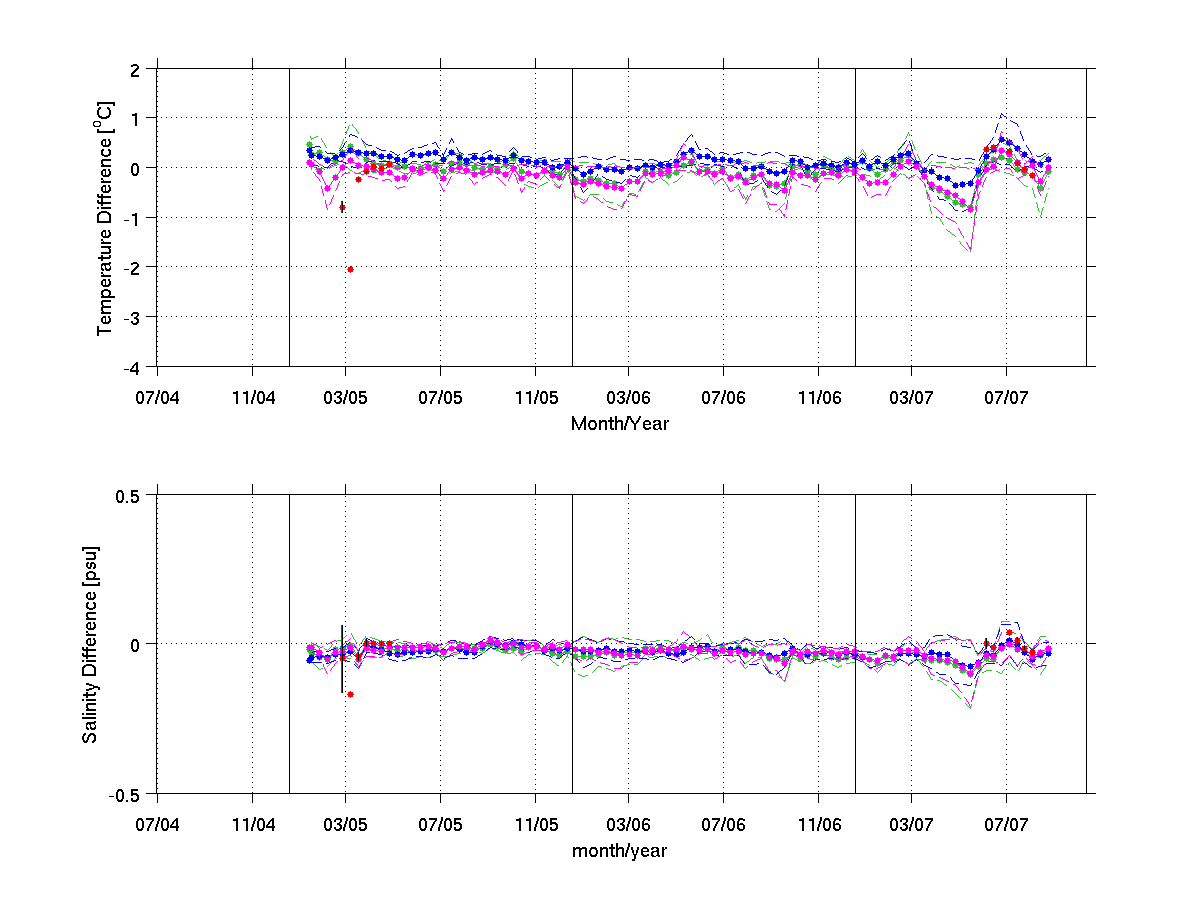
Task: Click the lowest red outlier point in the salinity plot
Action: pos(350,694)
